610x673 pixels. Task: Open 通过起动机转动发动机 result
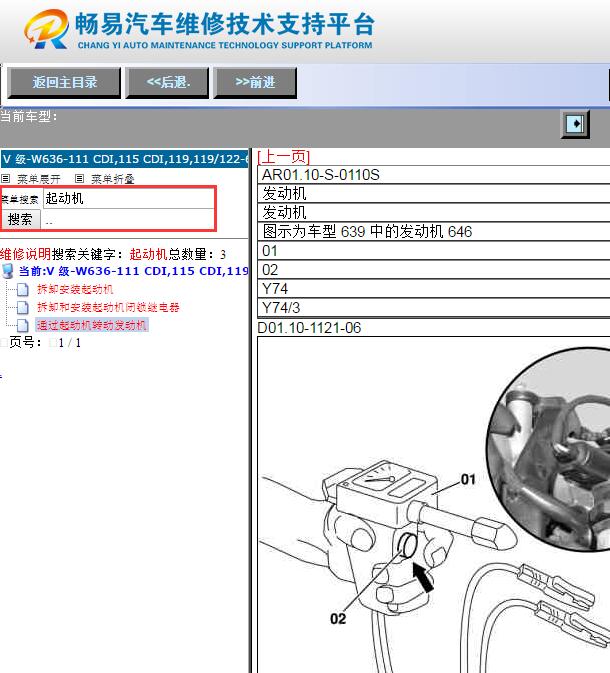pos(92,325)
